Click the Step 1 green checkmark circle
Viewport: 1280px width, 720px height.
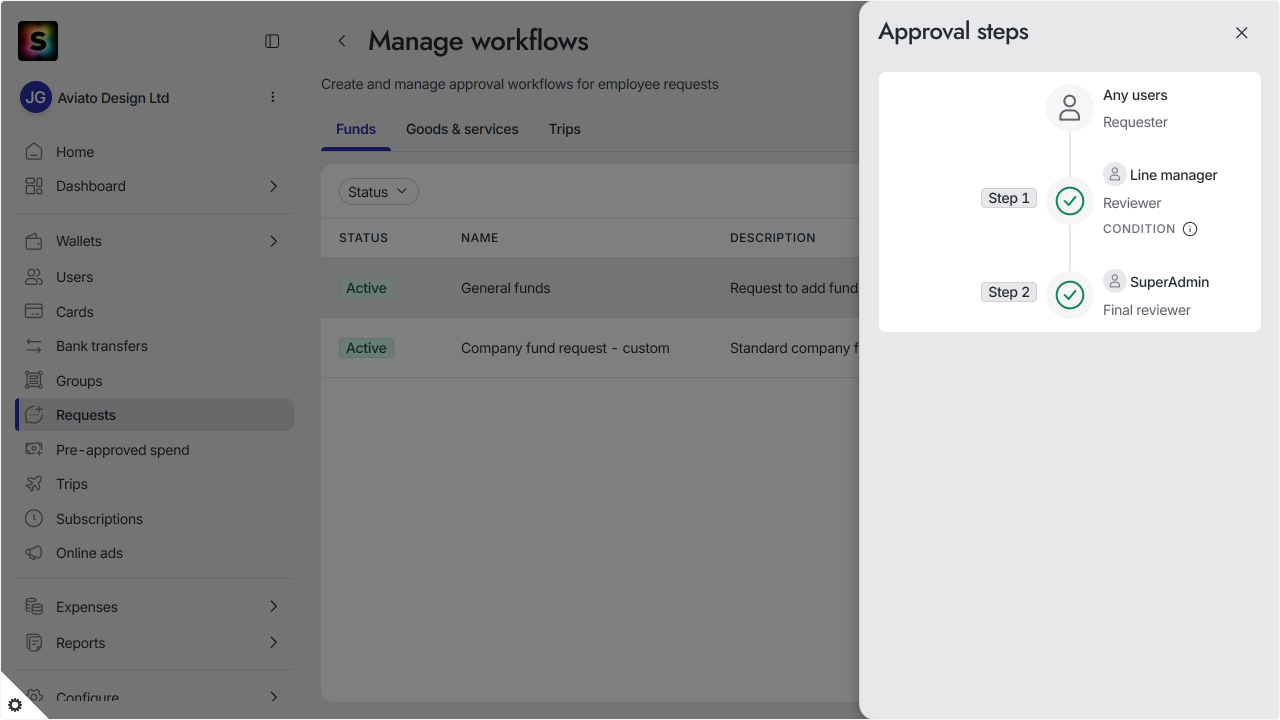pos(1070,201)
